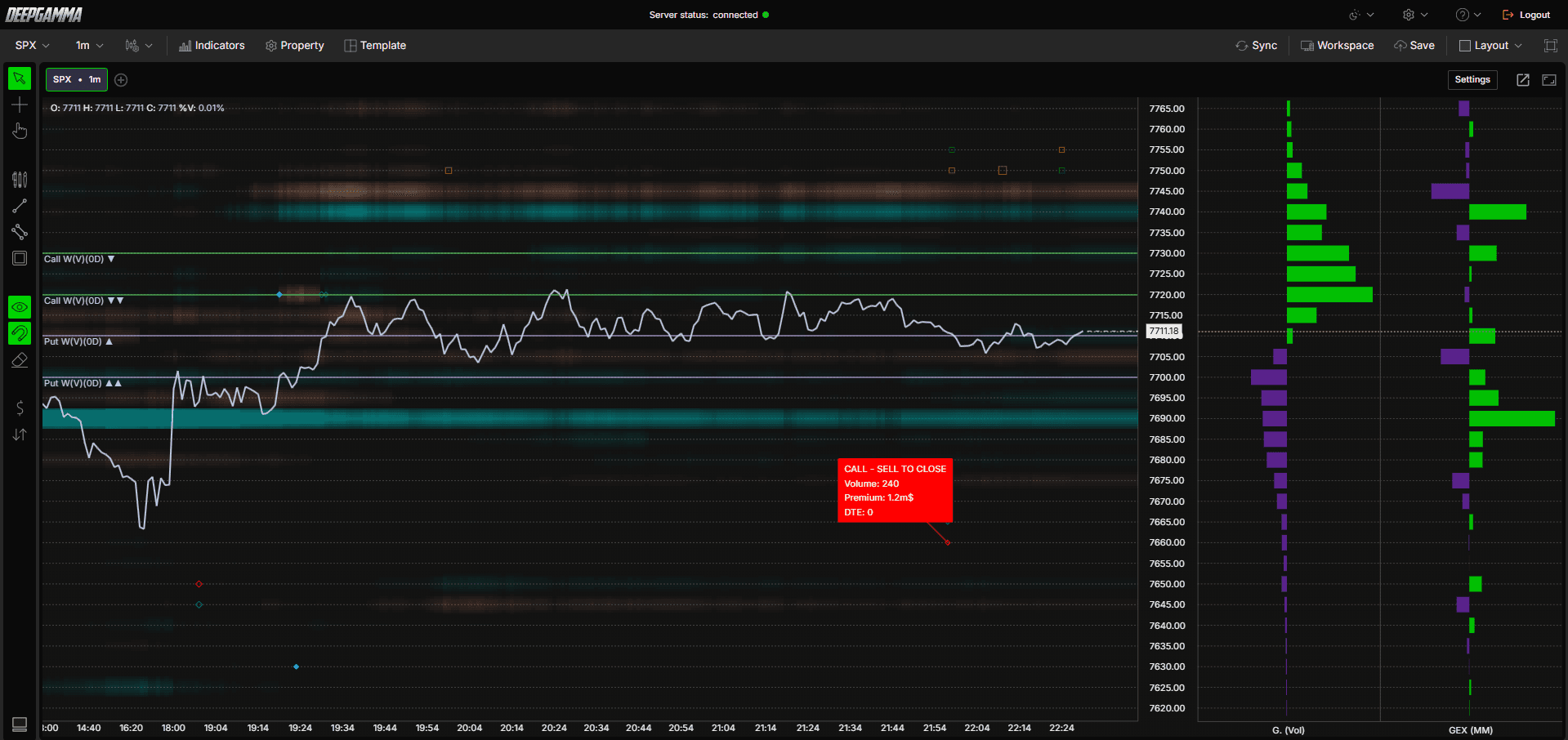Click the Sync button
This screenshot has height=740, width=1568.
pyautogui.click(x=1257, y=46)
